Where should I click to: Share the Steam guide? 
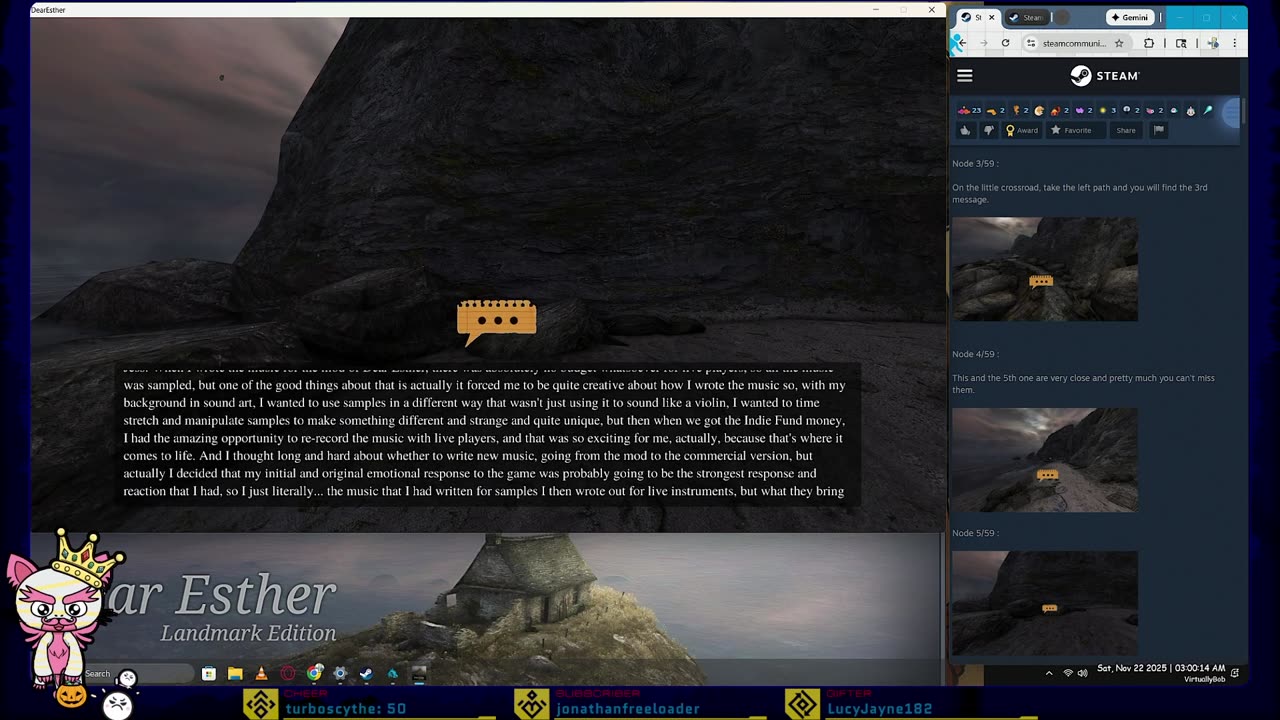click(1126, 130)
